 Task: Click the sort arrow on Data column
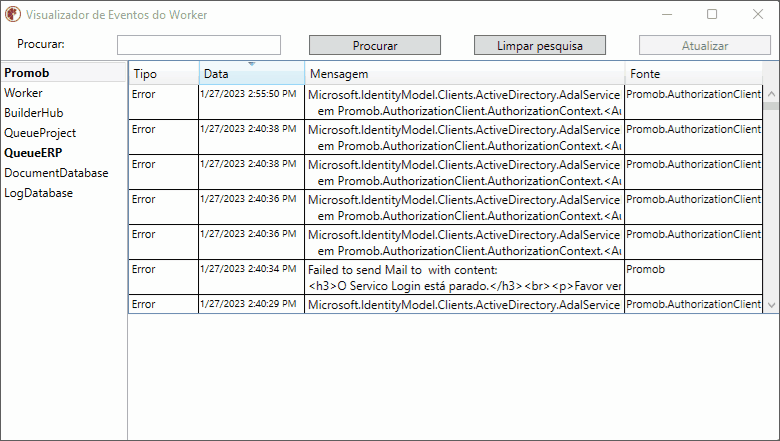pyautogui.click(x=252, y=64)
